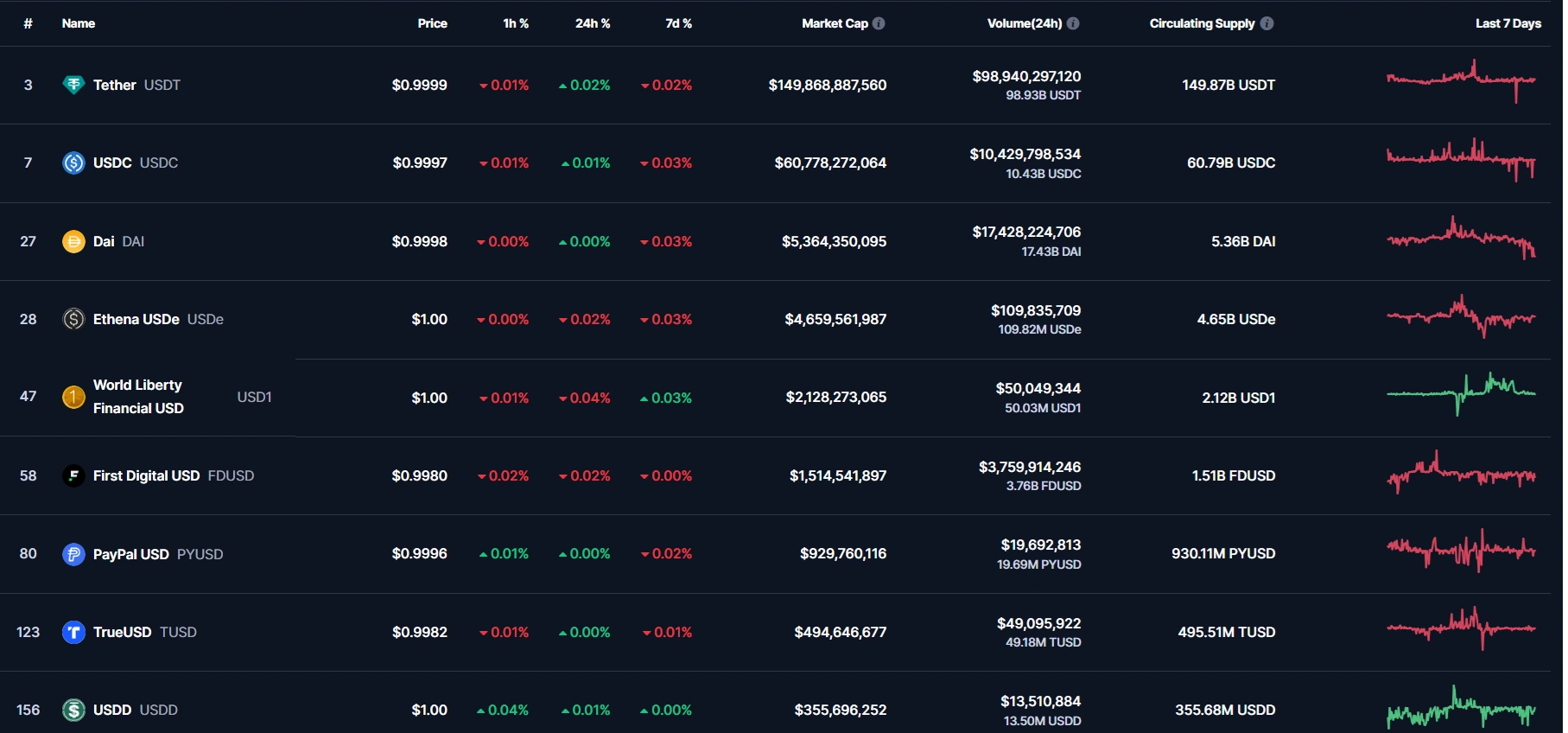Click the Tether coin logo icon
The width and height of the screenshot is (1568, 733).
coord(73,85)
